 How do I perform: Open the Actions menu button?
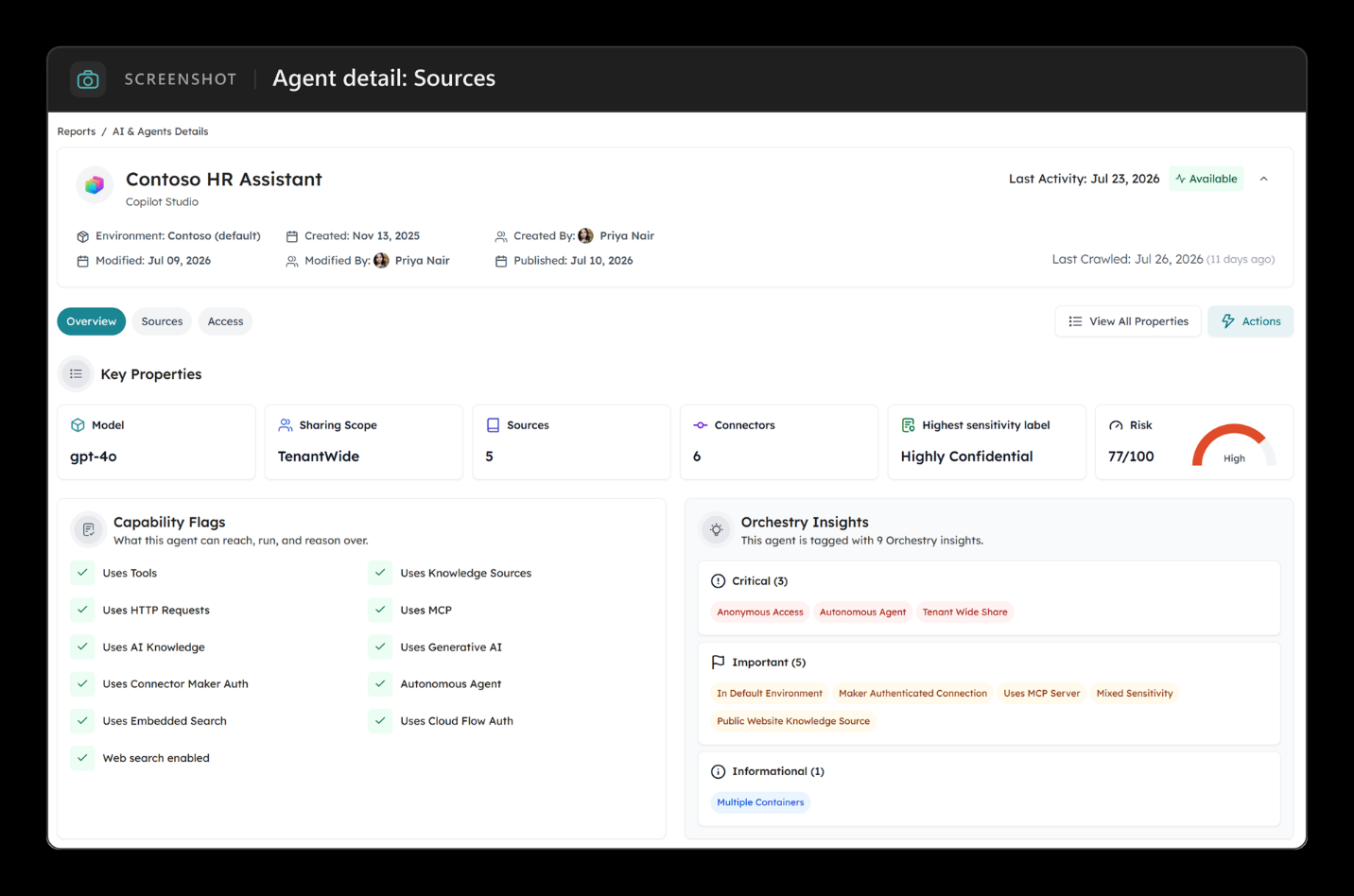pos(1250,321)
